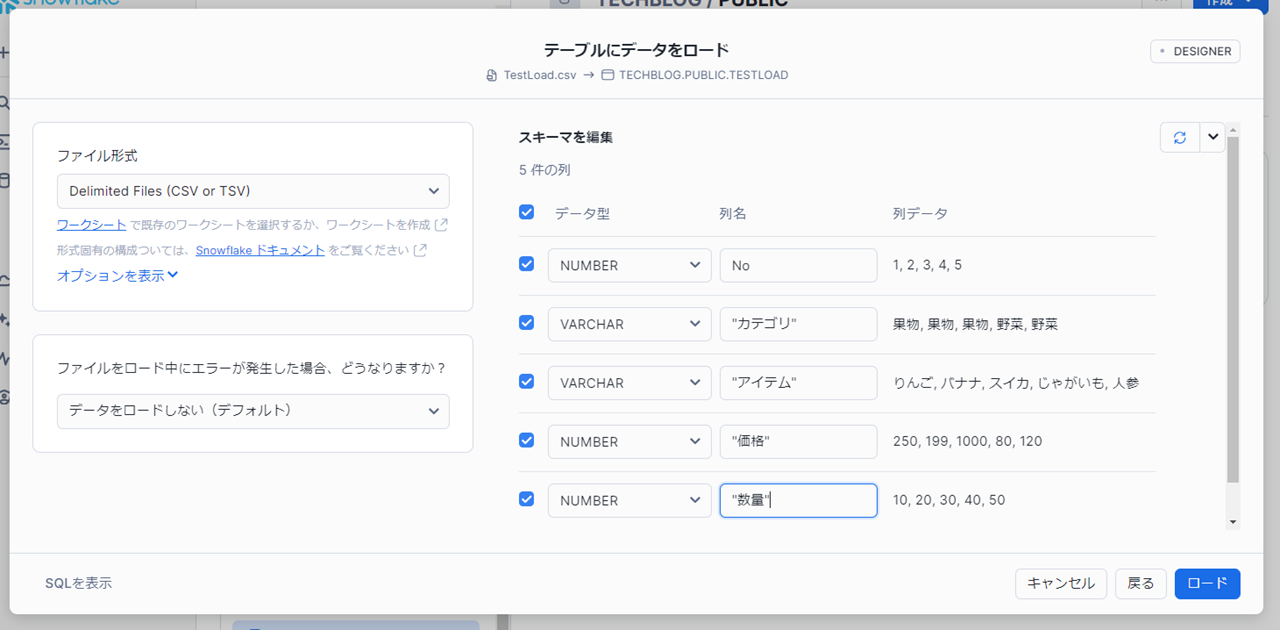Uncheck the "カテゴリ" column checkbox
The height and width of the screenshot is (630, 1280).
[527, 323]
